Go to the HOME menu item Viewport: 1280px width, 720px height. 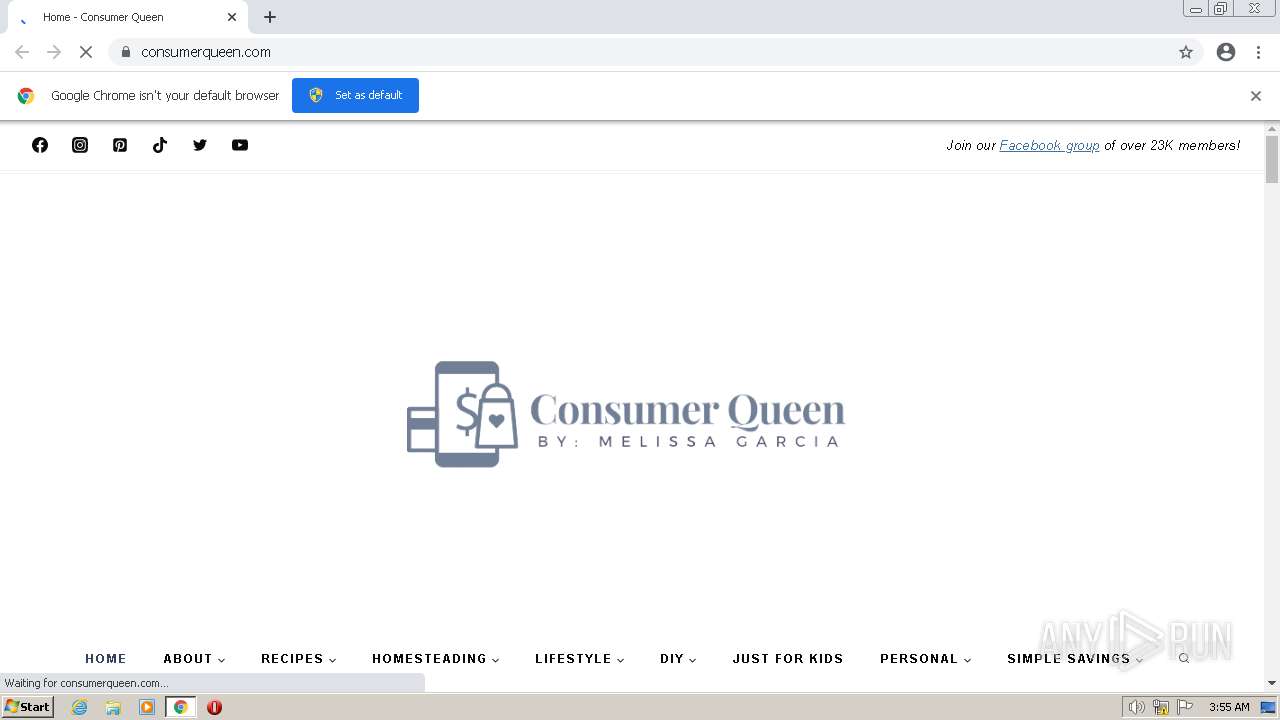click(106, 658)
